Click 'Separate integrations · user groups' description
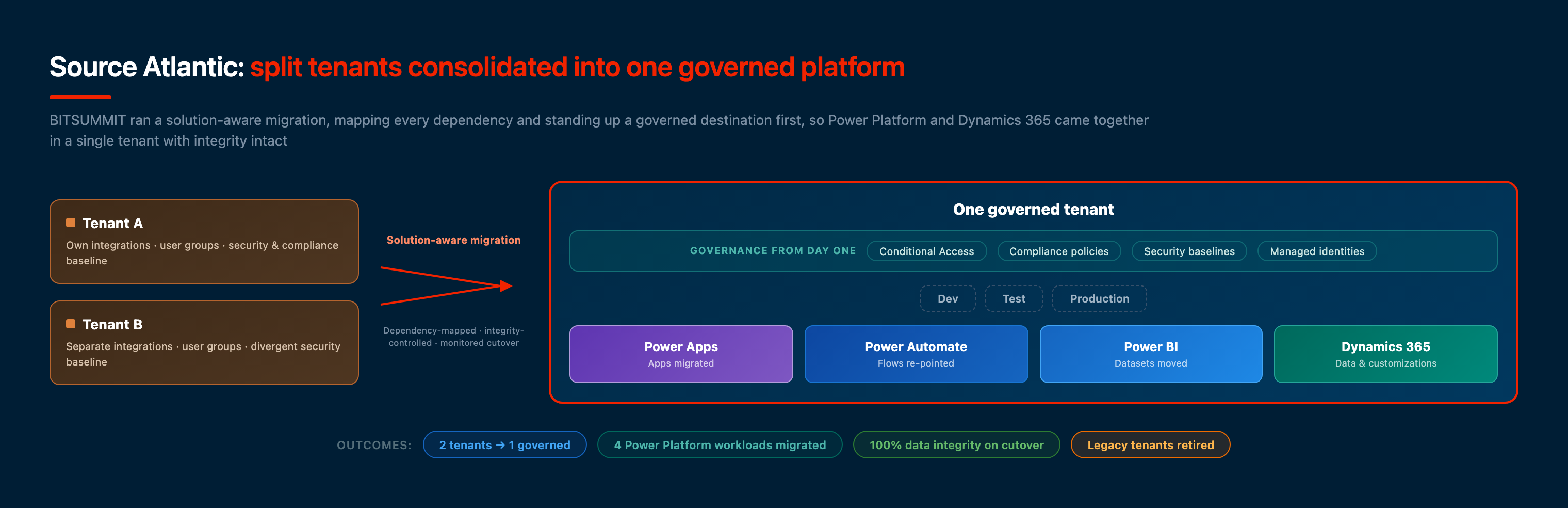This screenshot has height=508, width=1568. tap(203, 354)
